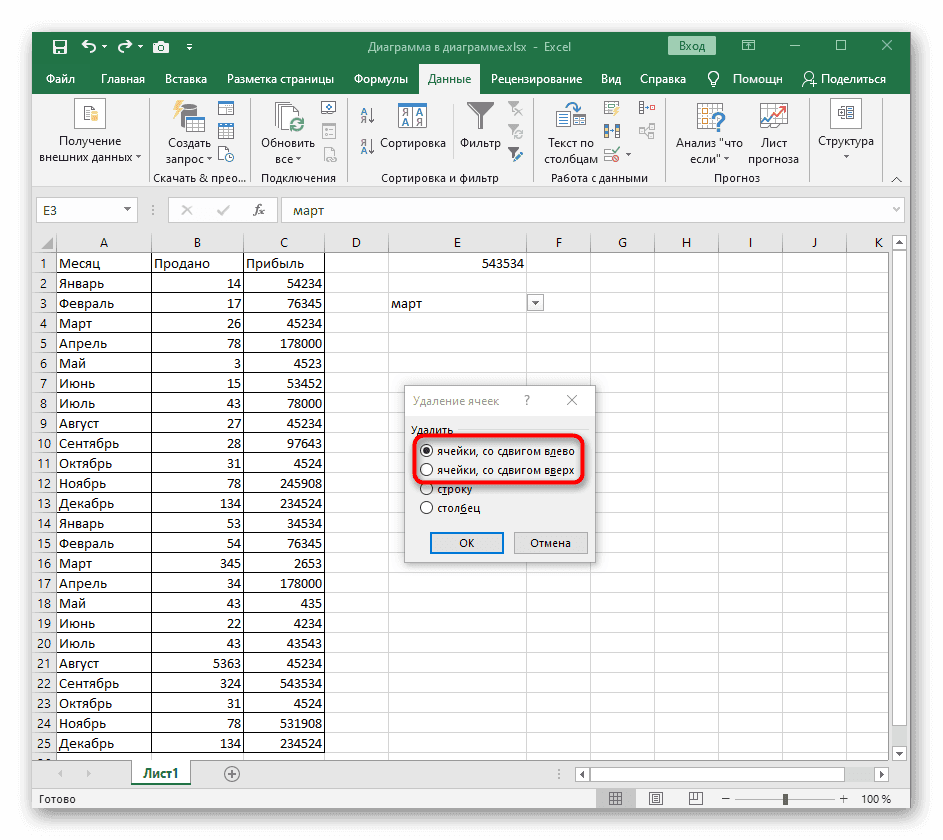Click the formula bar containing 'март'
This screenshot has width=943, height=840.
coord(590,211)
